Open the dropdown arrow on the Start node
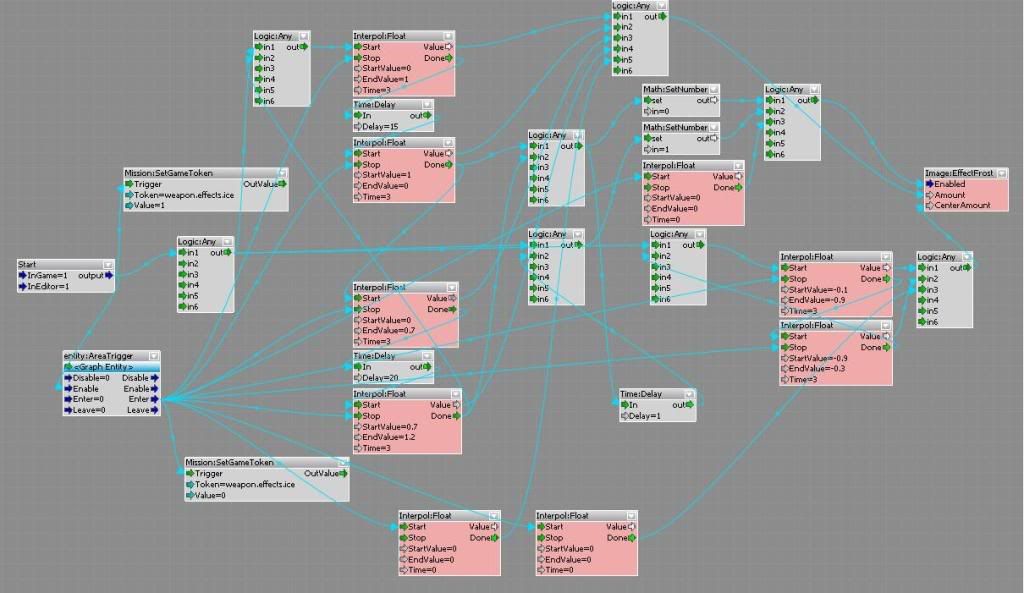Image resolution: width=1024 pixels, height=593 pixels. click(109, 264)
